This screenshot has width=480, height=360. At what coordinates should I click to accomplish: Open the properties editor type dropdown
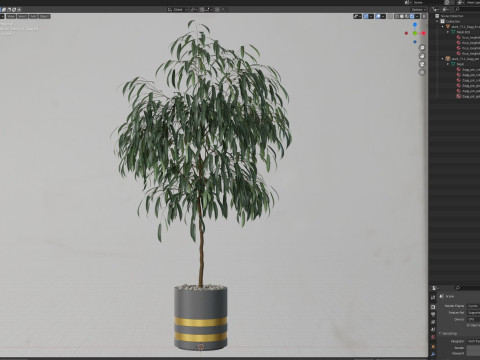click(x=435, y=288)
